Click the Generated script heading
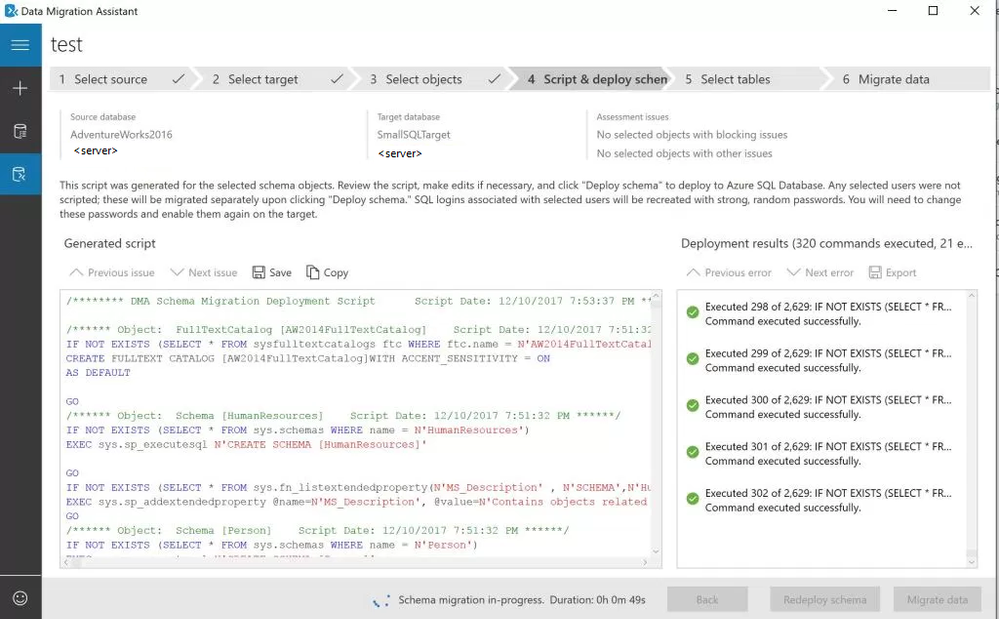The image size is (999, 619). pyautogui.click(x=110, y=243)
